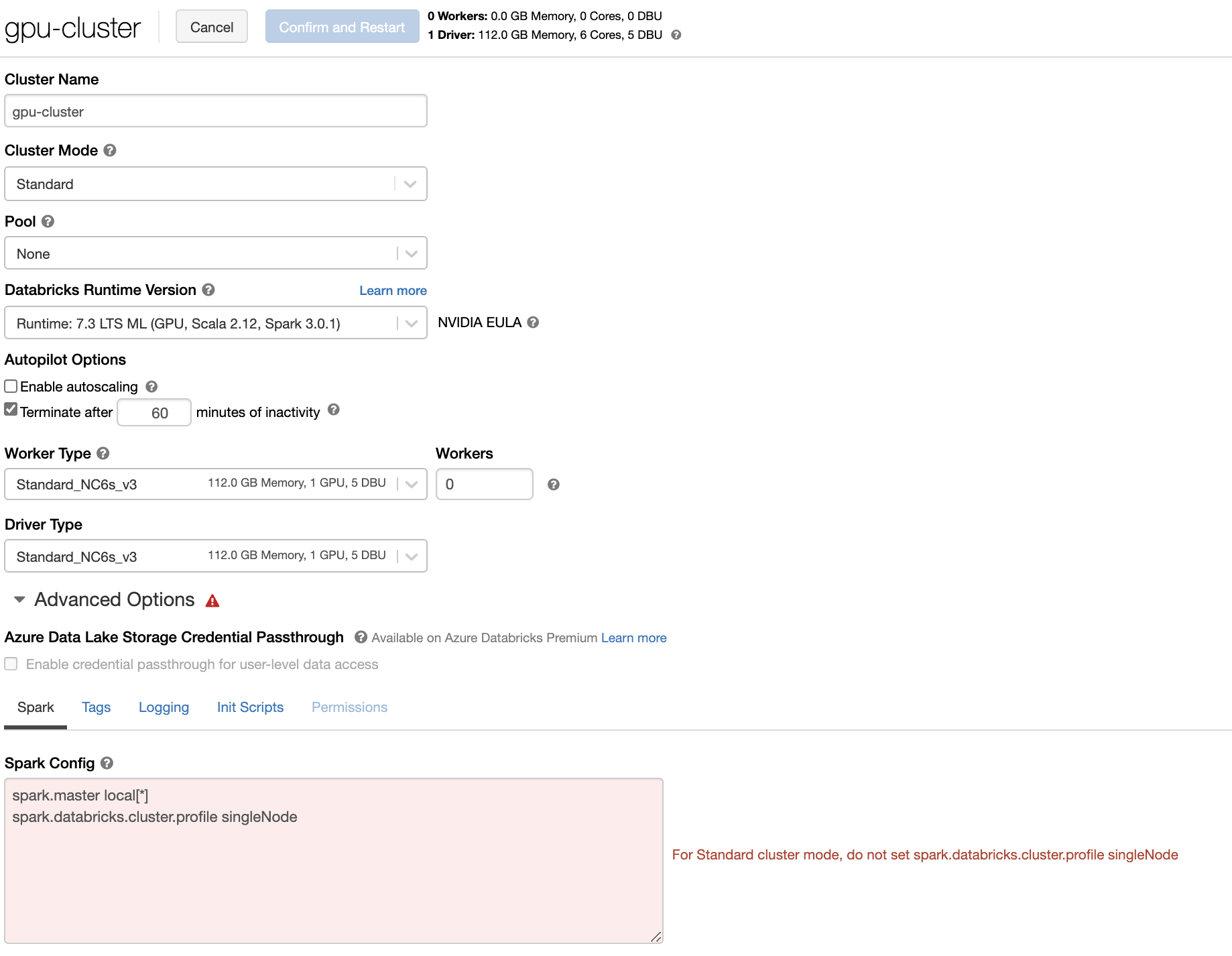Image resolution: width=1232 pixels, height=956 pixels.
Task: Switch to the Tags tab
Action: click(x=96, y=707)
